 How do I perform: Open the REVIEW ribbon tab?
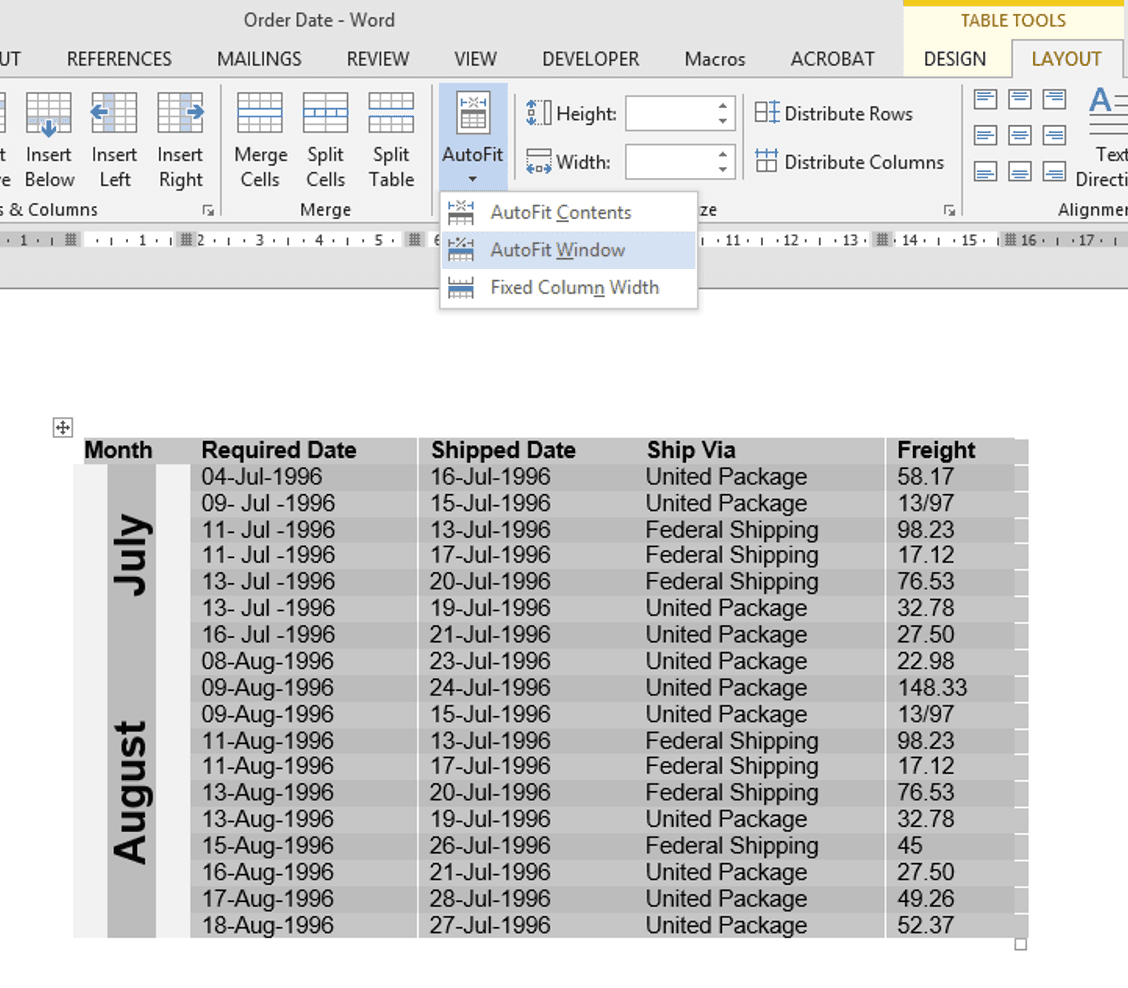pos(377,59)
